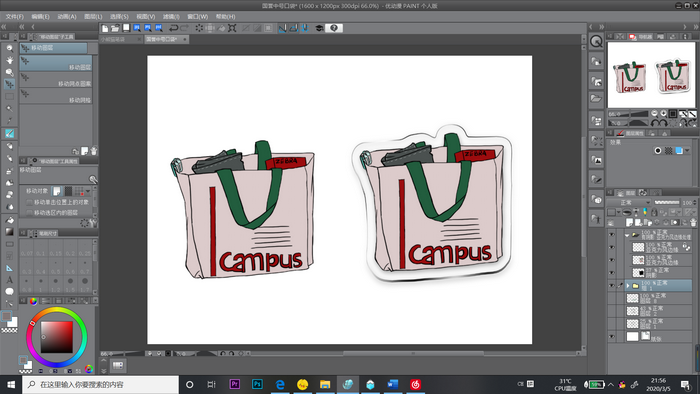
Task: Hide the 37% shadow layer eye
Action: (x=612, y=272)
